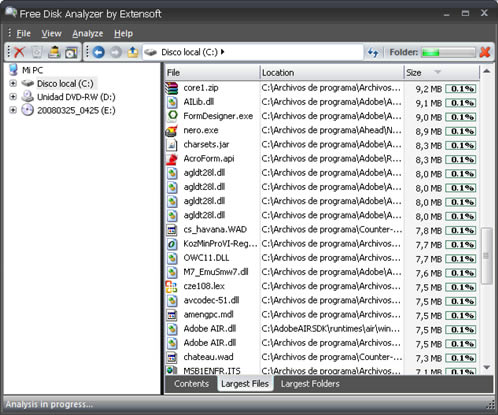Switch to the Largest Folders tab
Viewport: 498px width, 415px height.
pos(310,384)
